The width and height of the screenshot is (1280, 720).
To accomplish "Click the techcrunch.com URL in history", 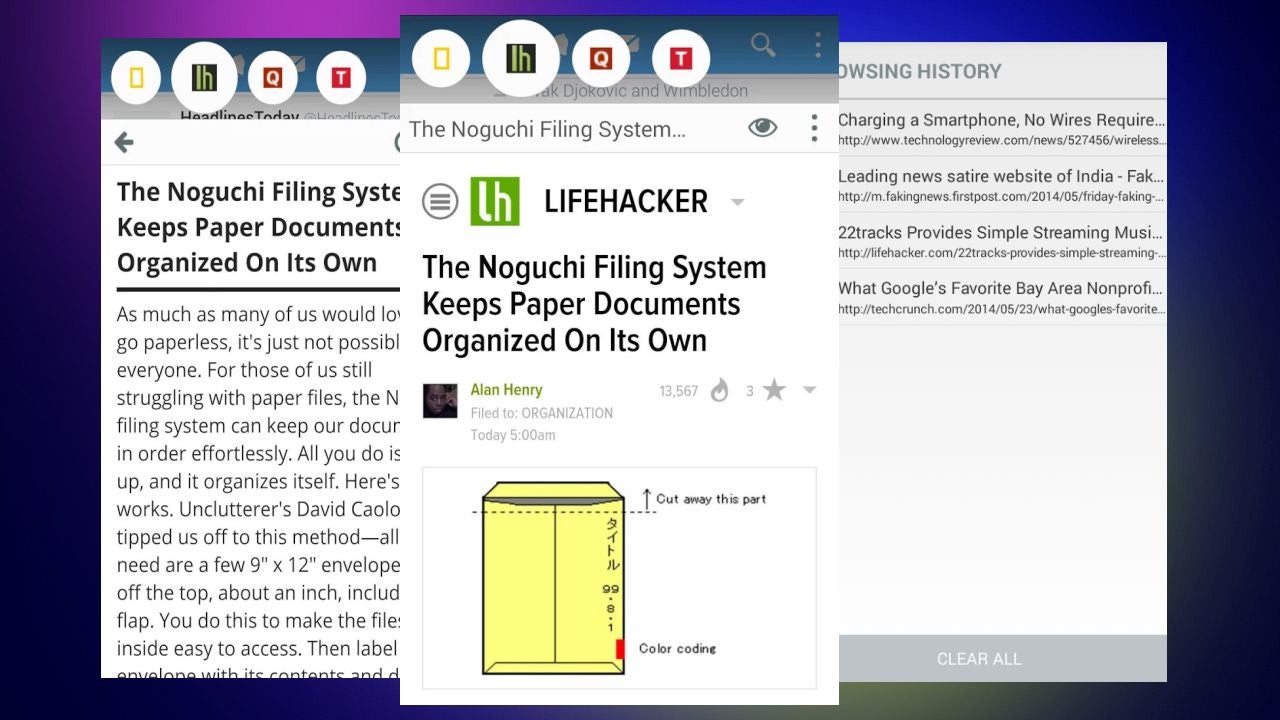I will 1001,309.
